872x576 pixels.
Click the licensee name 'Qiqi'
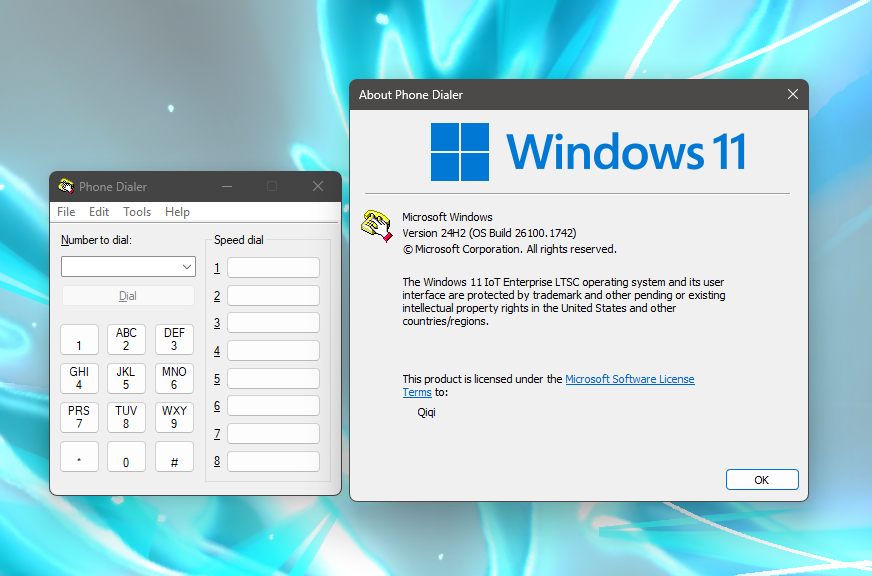pyautogui.click(x=426, y=413)
